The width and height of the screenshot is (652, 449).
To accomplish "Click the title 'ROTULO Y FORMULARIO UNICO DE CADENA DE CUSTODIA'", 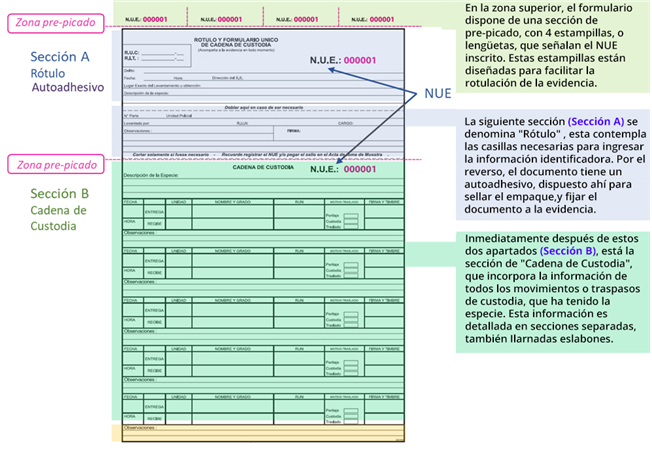I will (236, 42).
